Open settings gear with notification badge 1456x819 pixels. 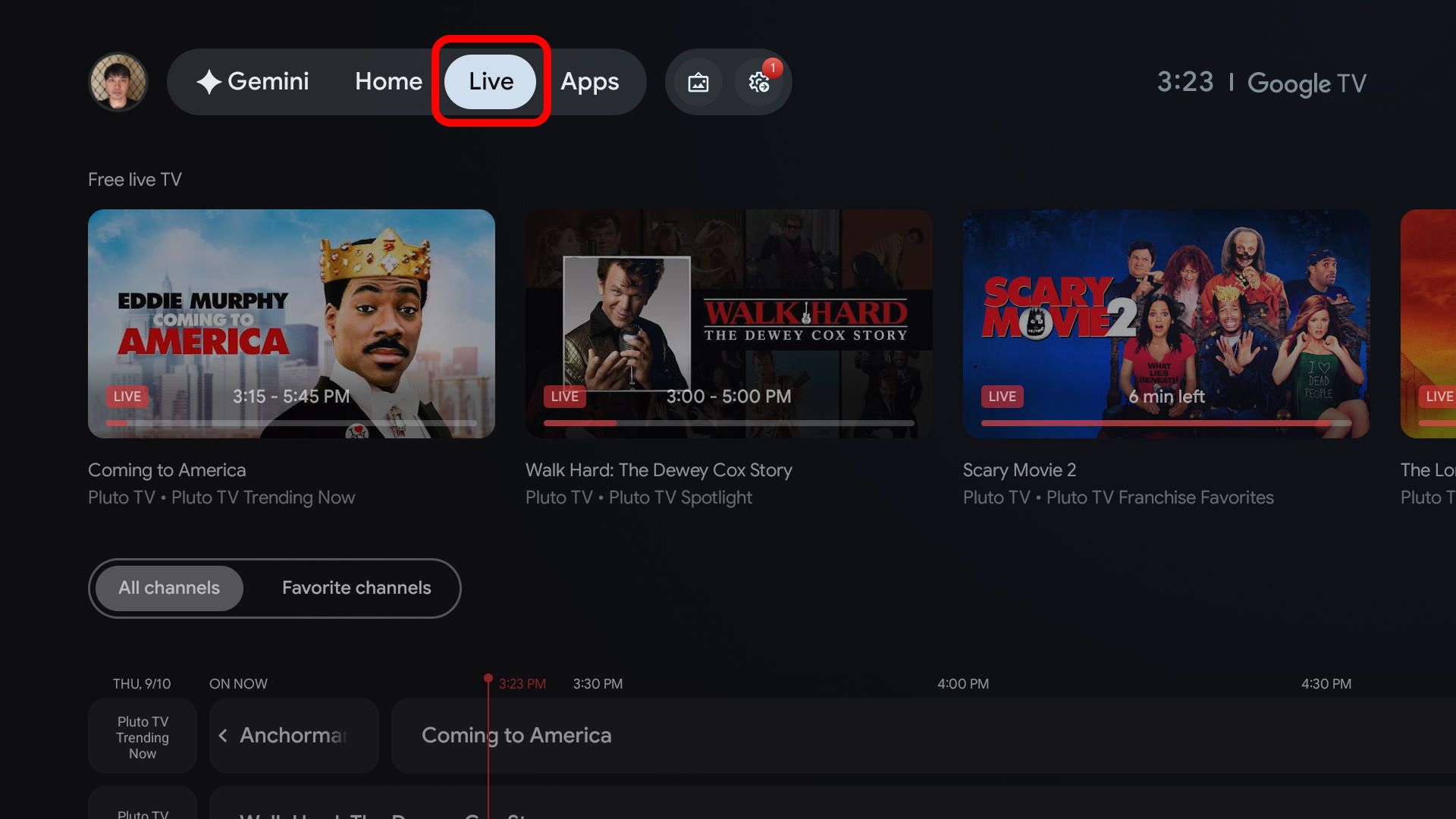click(x=759, y=82)
